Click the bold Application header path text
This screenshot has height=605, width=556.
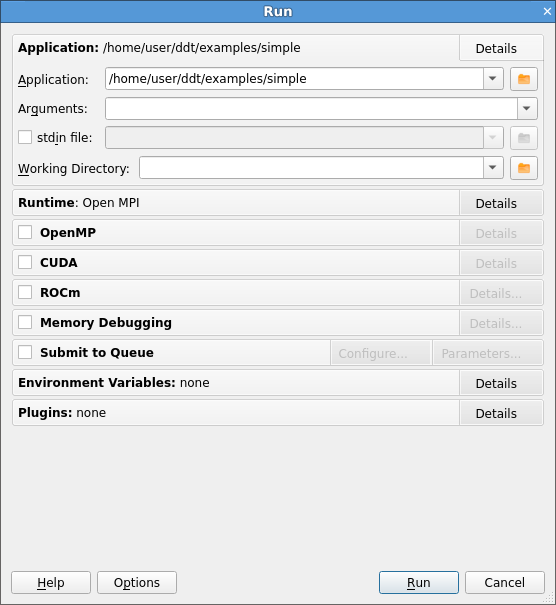(202, 47)
